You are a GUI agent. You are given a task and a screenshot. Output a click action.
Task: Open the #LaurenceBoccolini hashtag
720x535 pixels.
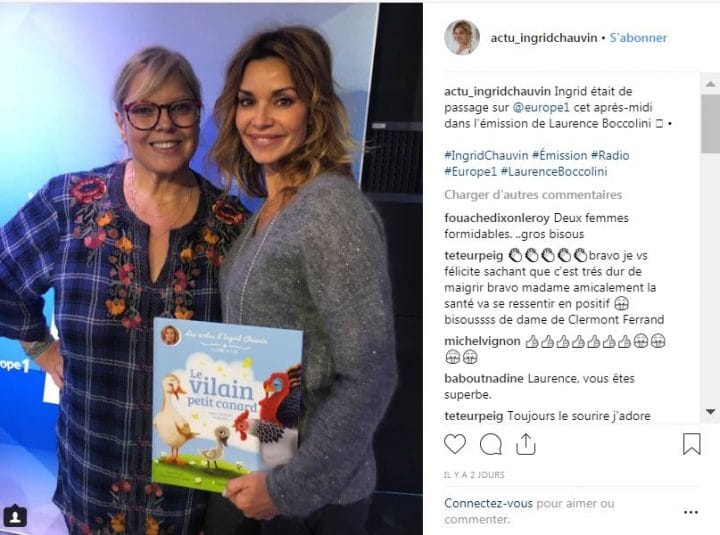(554, 172)
